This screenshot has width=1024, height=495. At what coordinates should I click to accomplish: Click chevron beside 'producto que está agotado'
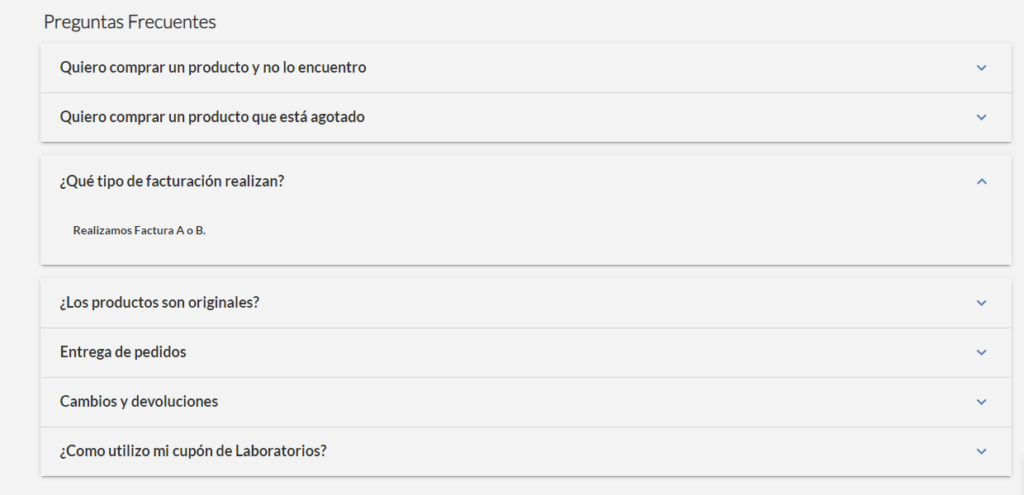coord(981,117)
